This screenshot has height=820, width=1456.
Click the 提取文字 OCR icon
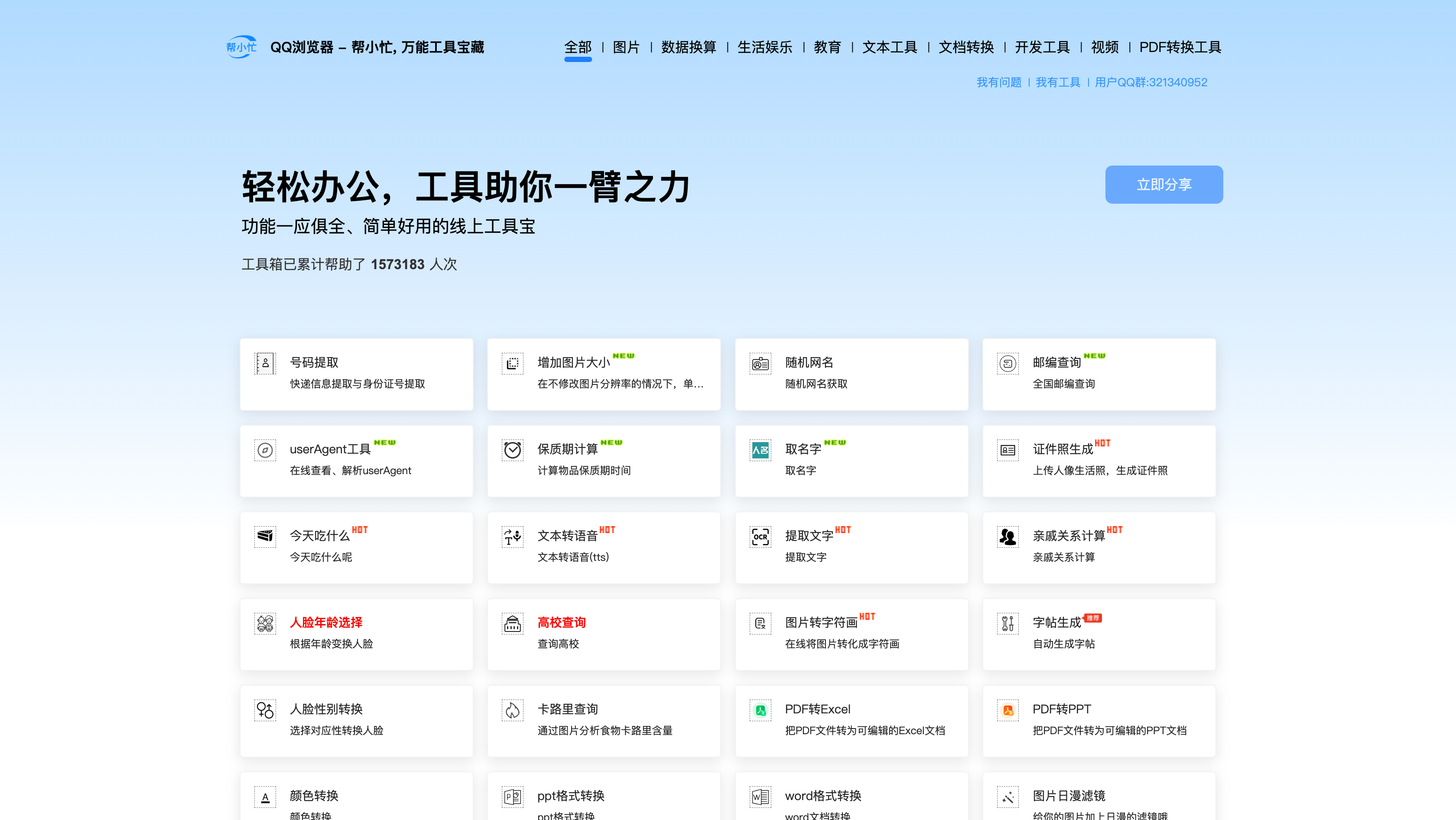[760, 536]
